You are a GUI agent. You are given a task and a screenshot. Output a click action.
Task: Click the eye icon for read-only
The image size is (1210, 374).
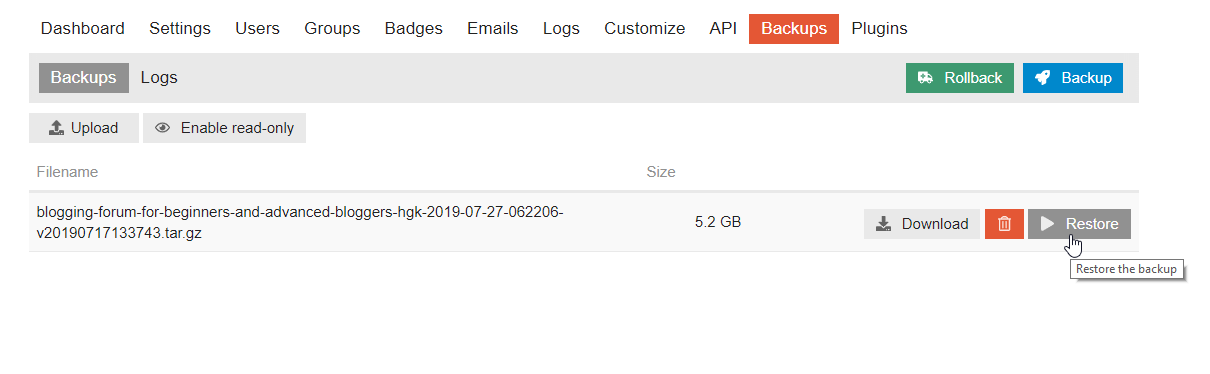(x=163, y=128)
